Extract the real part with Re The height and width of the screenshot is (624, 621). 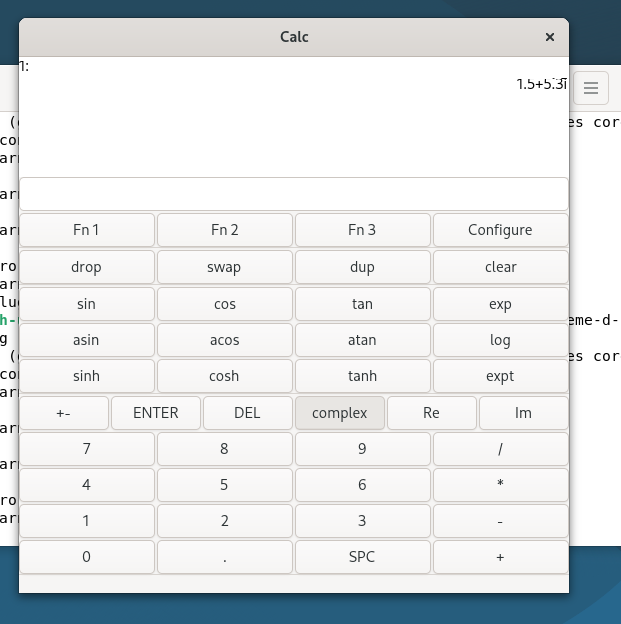[x=431, y=413]
